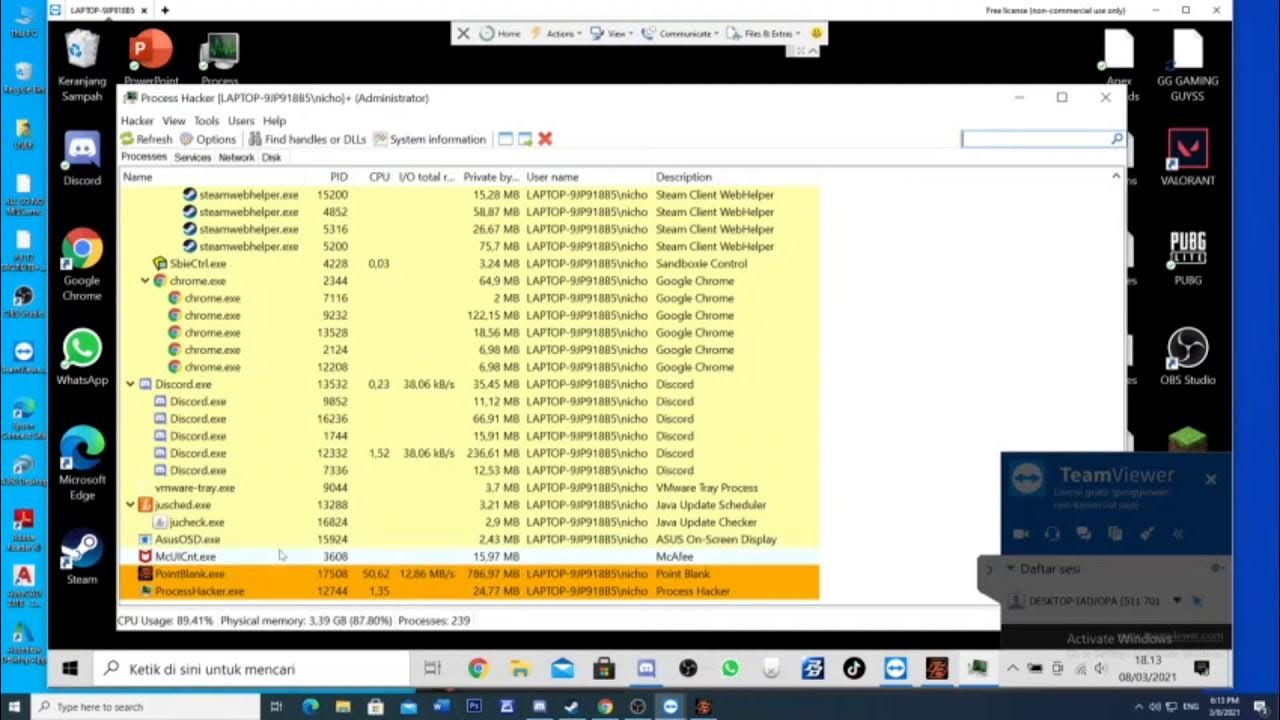Open Options from the Process Hacker toolbar

(208, 139)
